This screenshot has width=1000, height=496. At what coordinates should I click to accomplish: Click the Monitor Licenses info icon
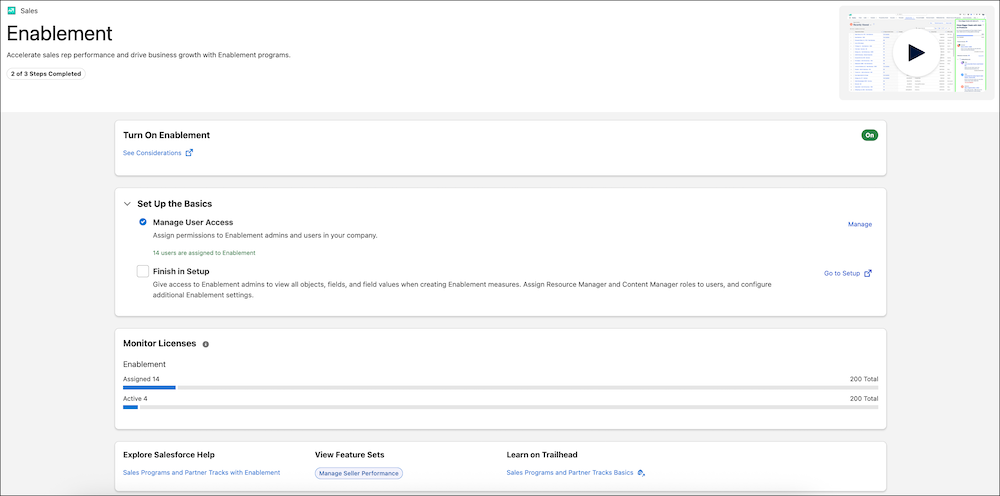(x=205, y=344)
